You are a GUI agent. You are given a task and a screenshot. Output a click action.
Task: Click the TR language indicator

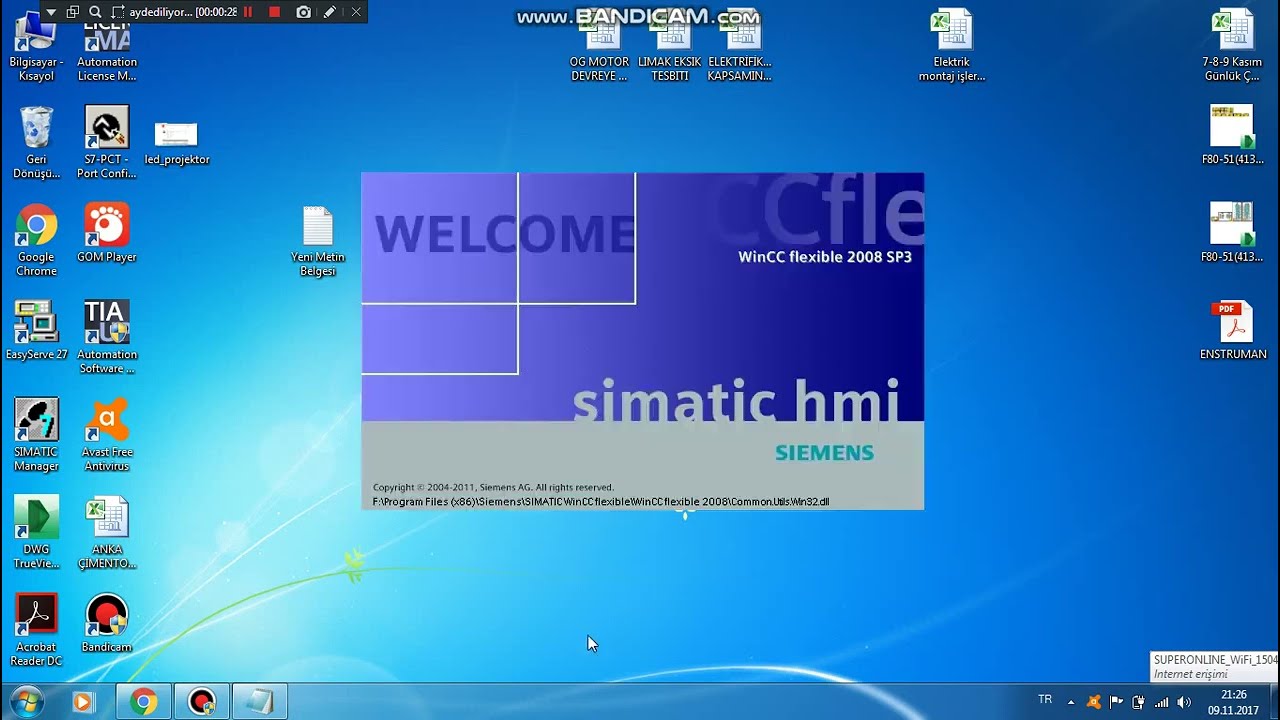1045,700
